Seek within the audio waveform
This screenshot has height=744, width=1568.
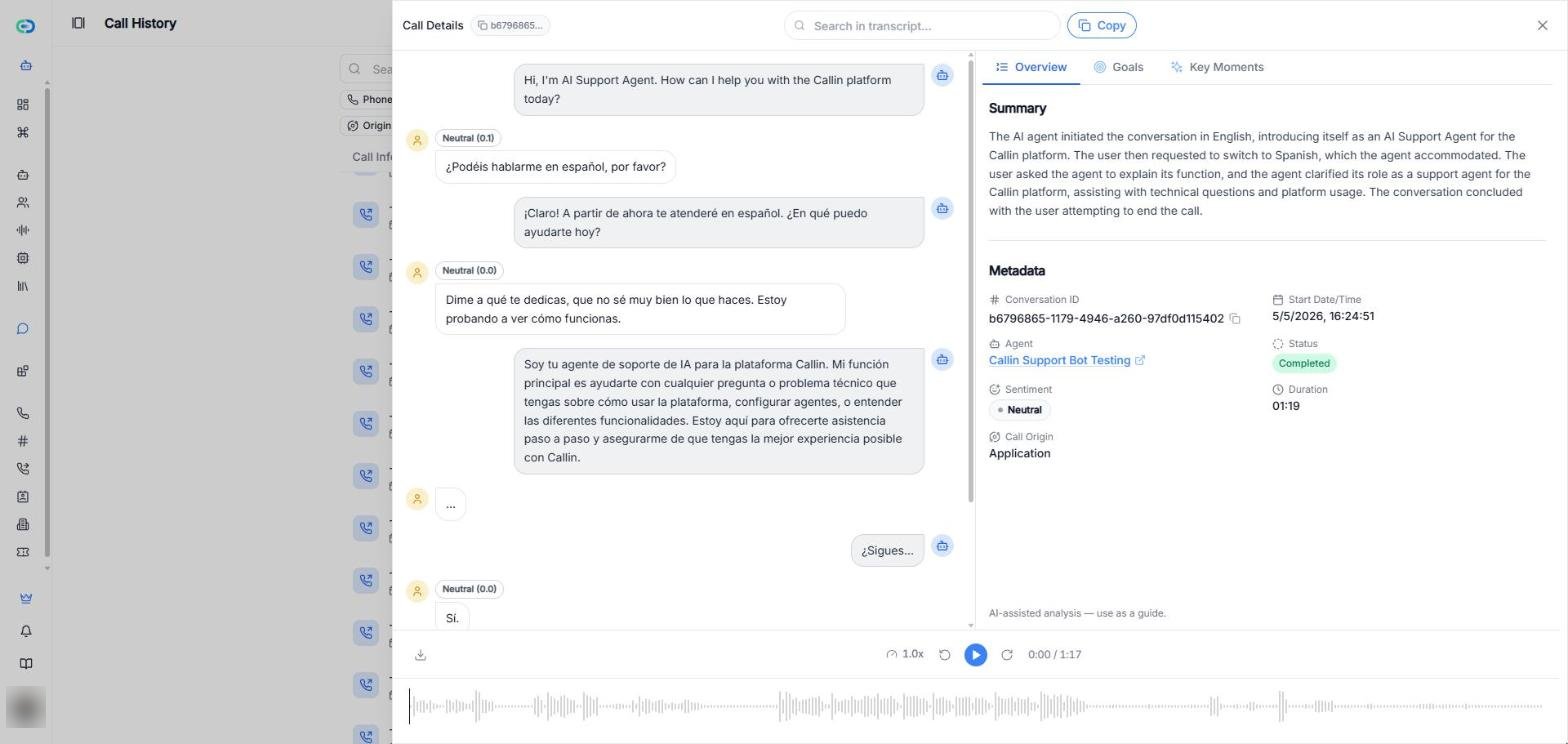click(976, 706)
